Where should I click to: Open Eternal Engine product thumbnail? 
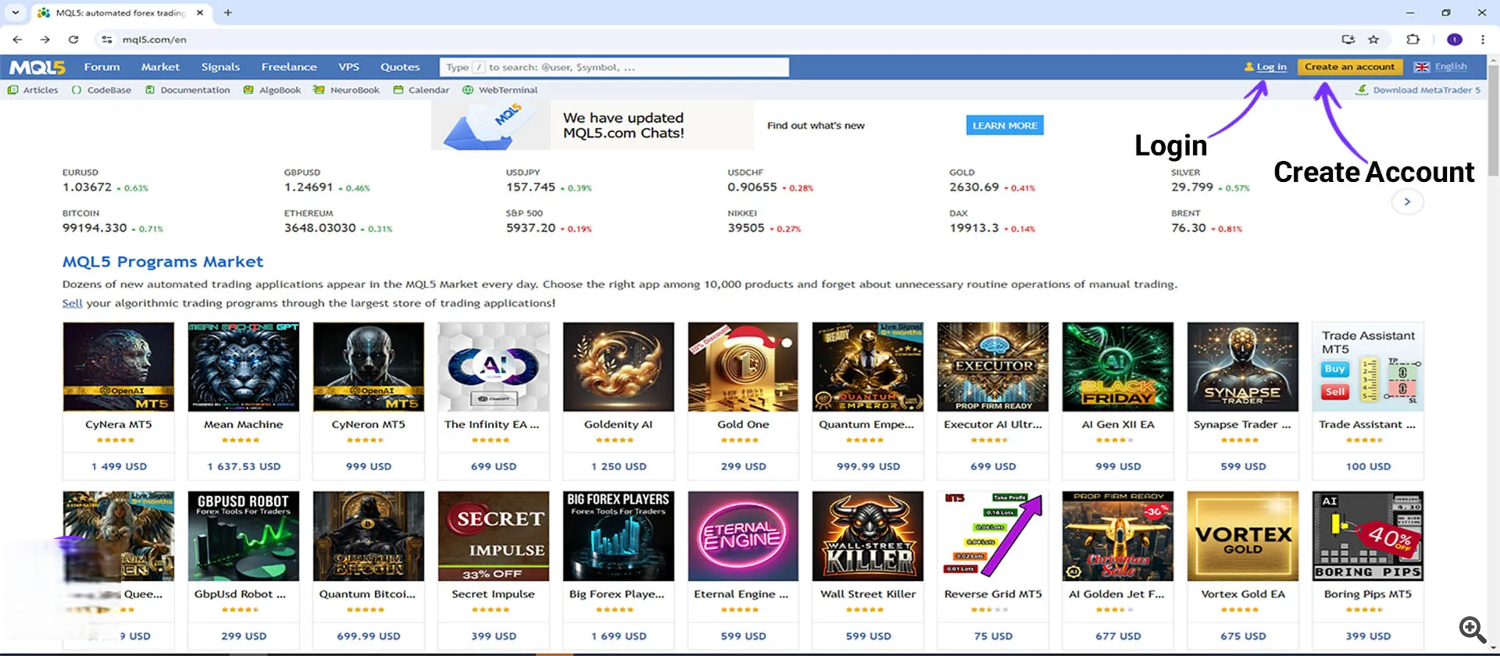point(743,536)
